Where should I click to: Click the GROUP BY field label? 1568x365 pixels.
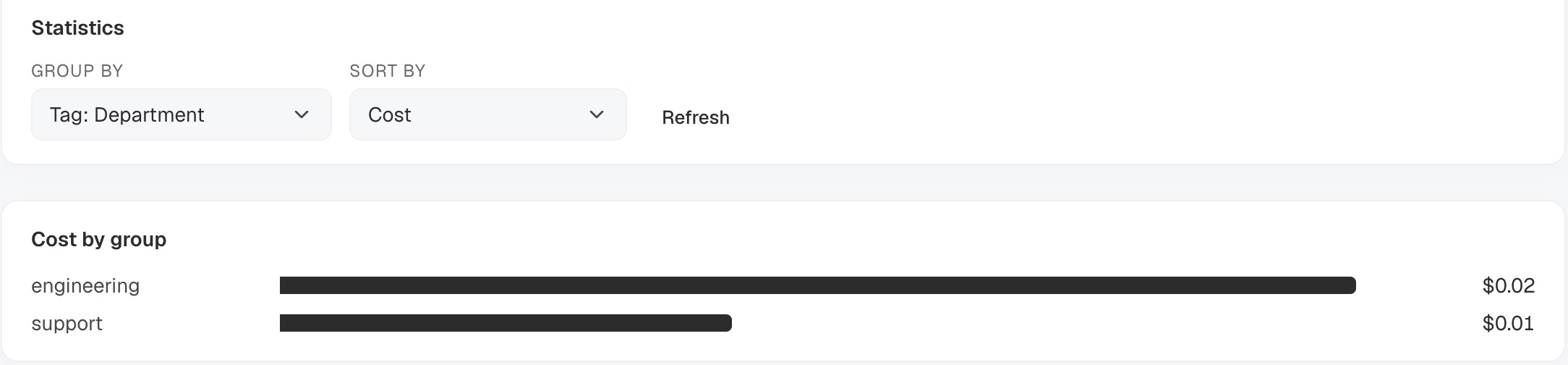77,71
